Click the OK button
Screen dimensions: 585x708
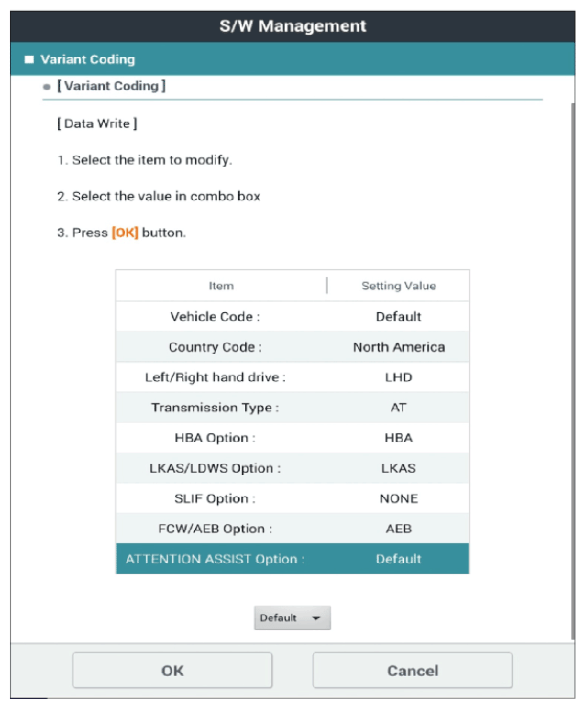pos(172,670)
